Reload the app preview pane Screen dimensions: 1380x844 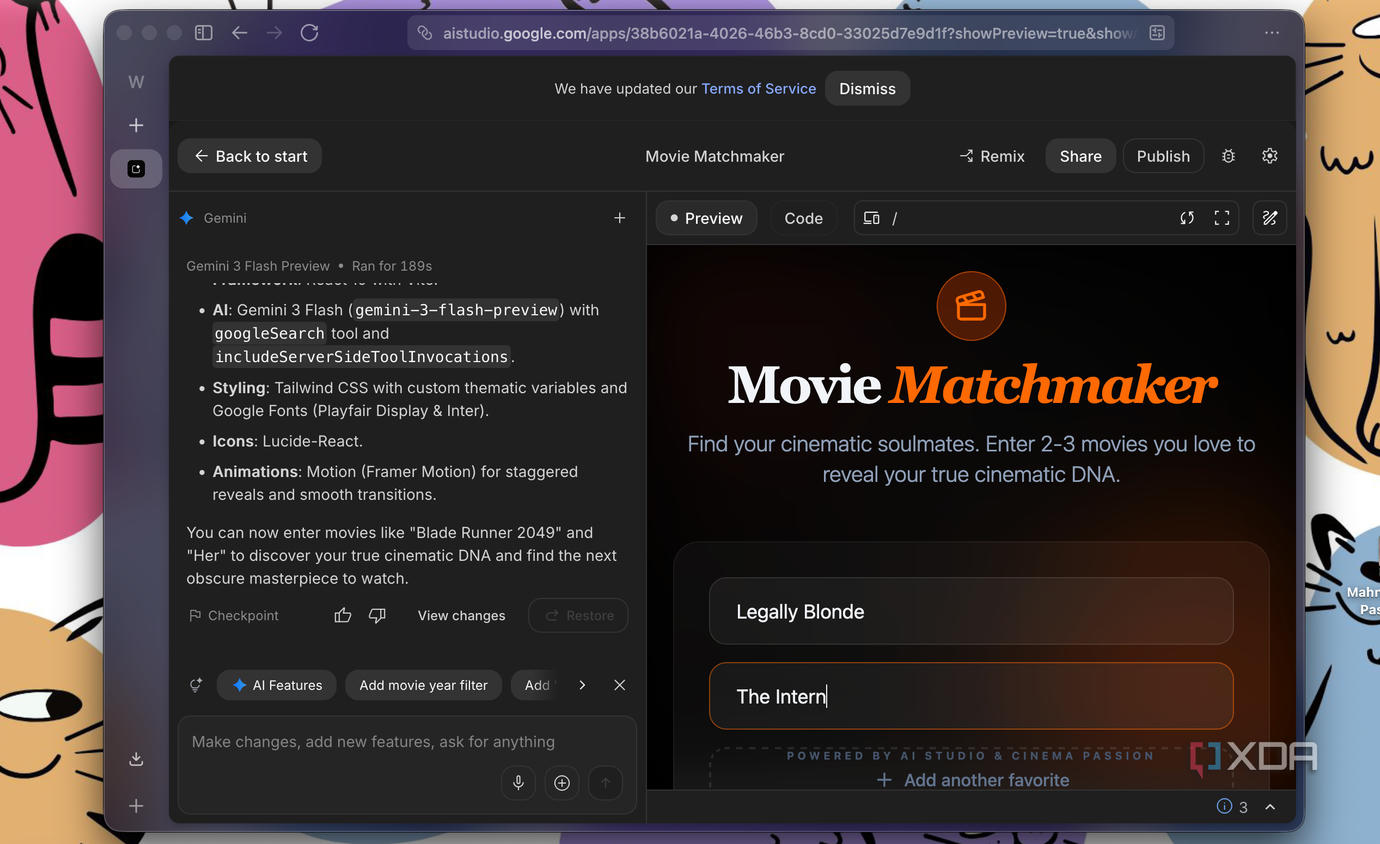pos(1187,218)
